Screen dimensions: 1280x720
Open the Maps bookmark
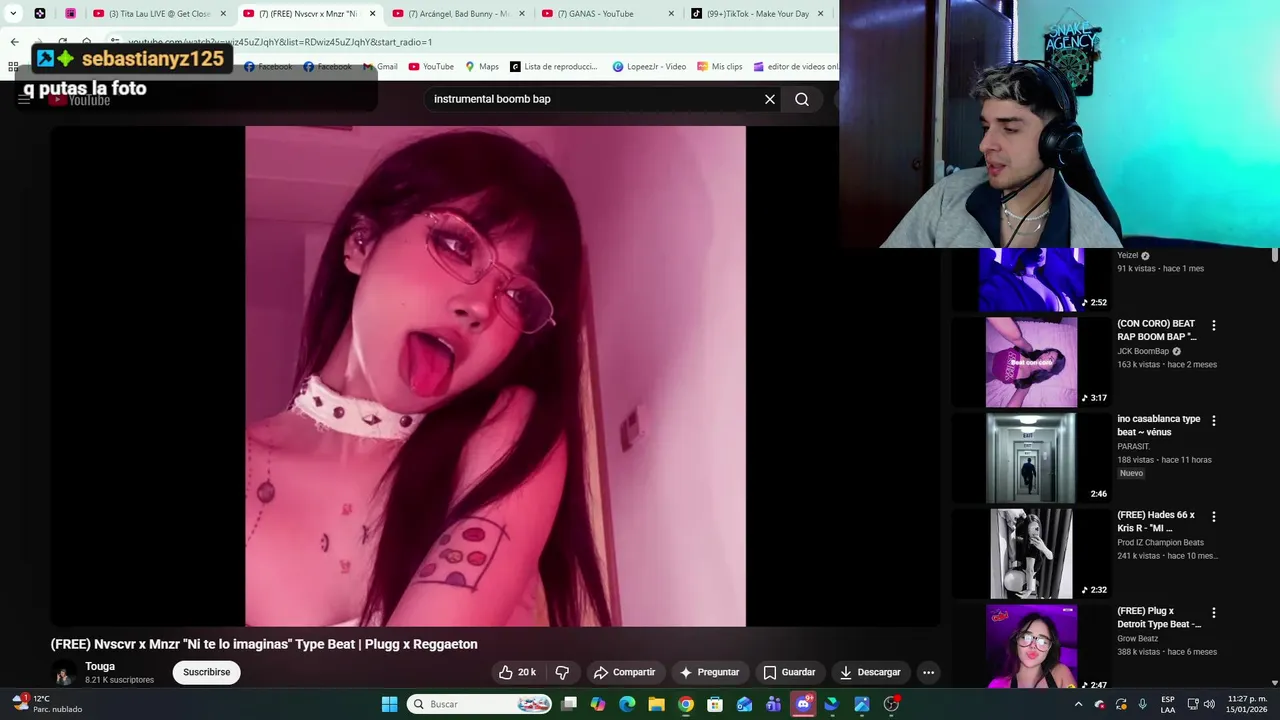(482, 67)
